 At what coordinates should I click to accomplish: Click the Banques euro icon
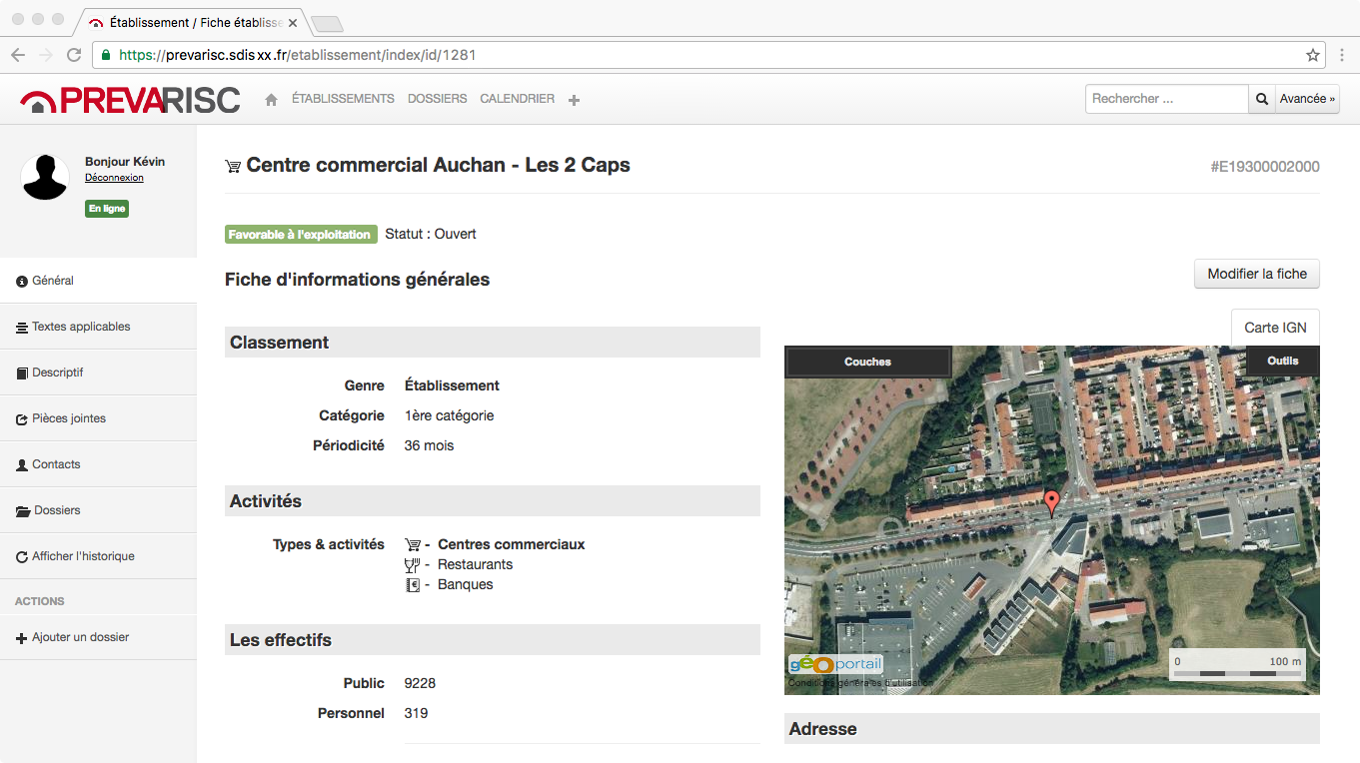(412, 585)
